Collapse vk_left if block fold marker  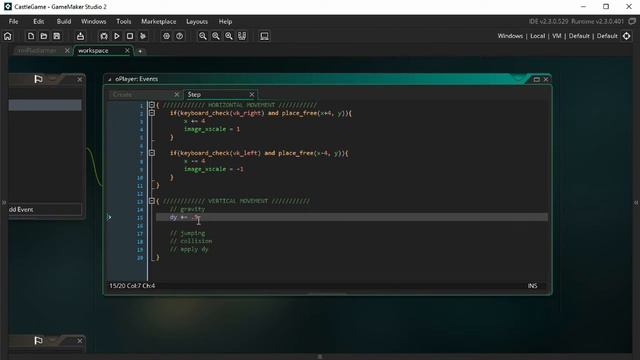click(x=151, y=153)
